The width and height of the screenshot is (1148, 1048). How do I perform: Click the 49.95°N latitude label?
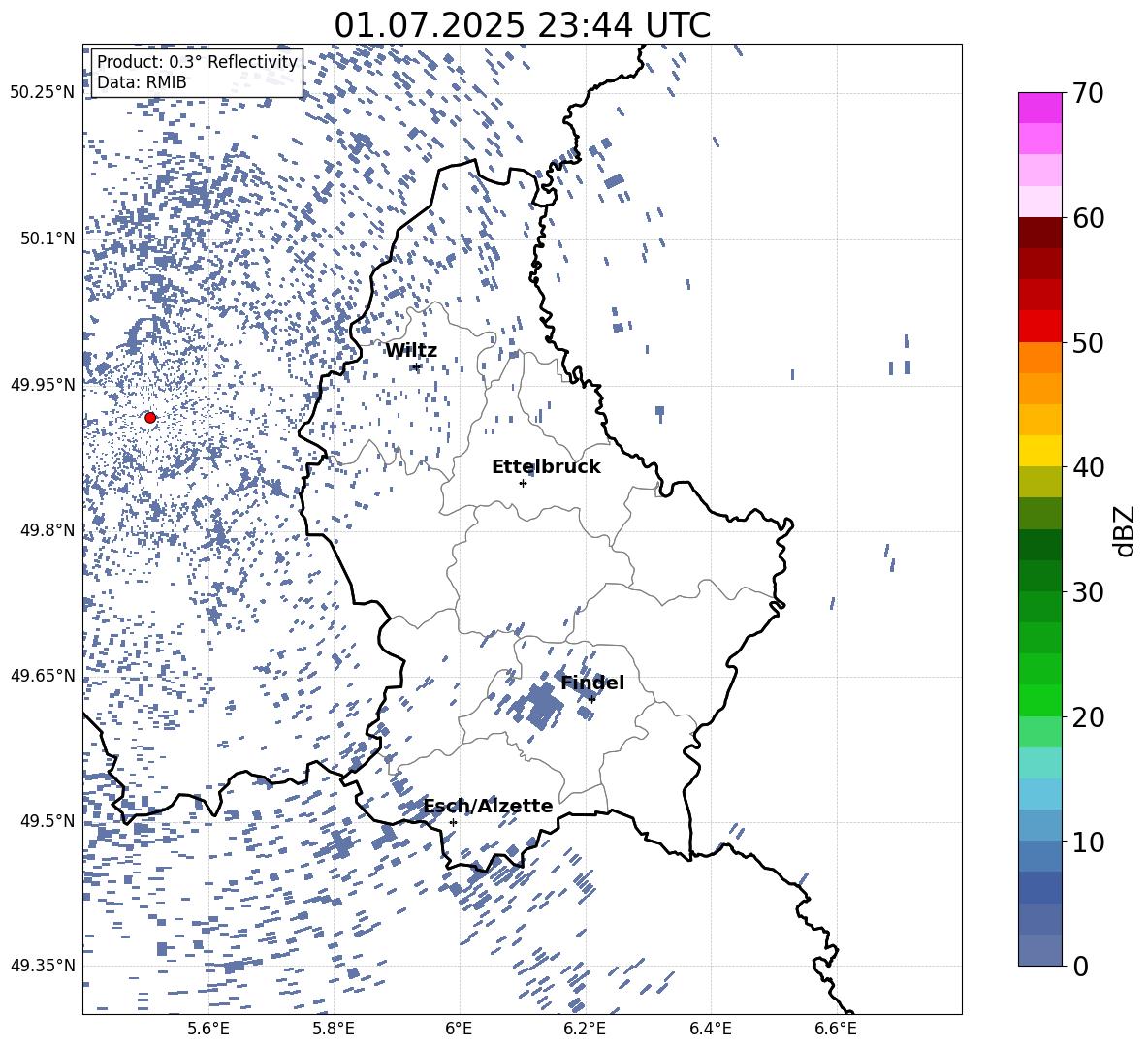[x=43, y=384]
